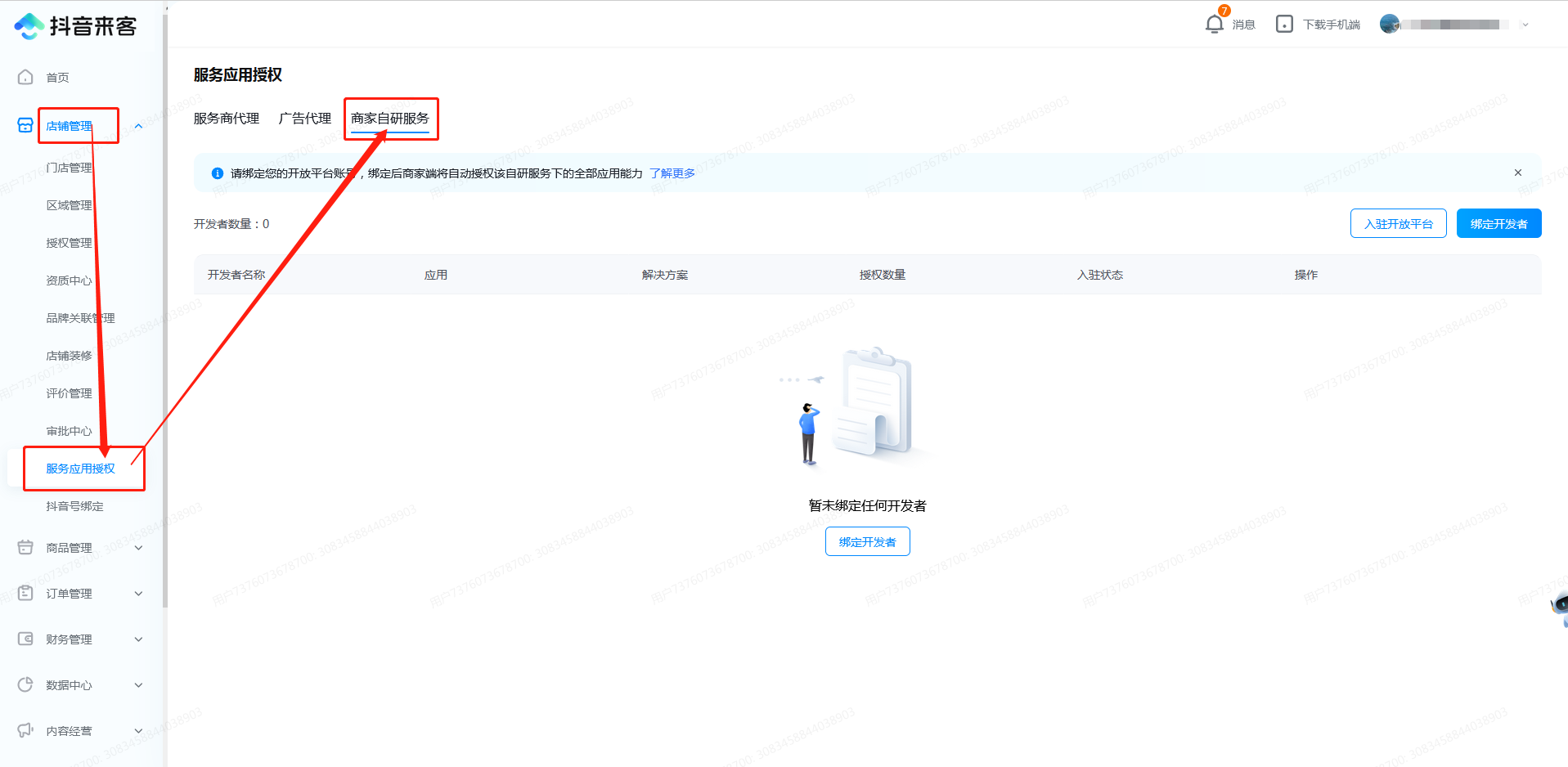Viewport: 1568px width, 767px height.
Task: Open 门店管理 in the sidebar
Action: click(70, 168)
